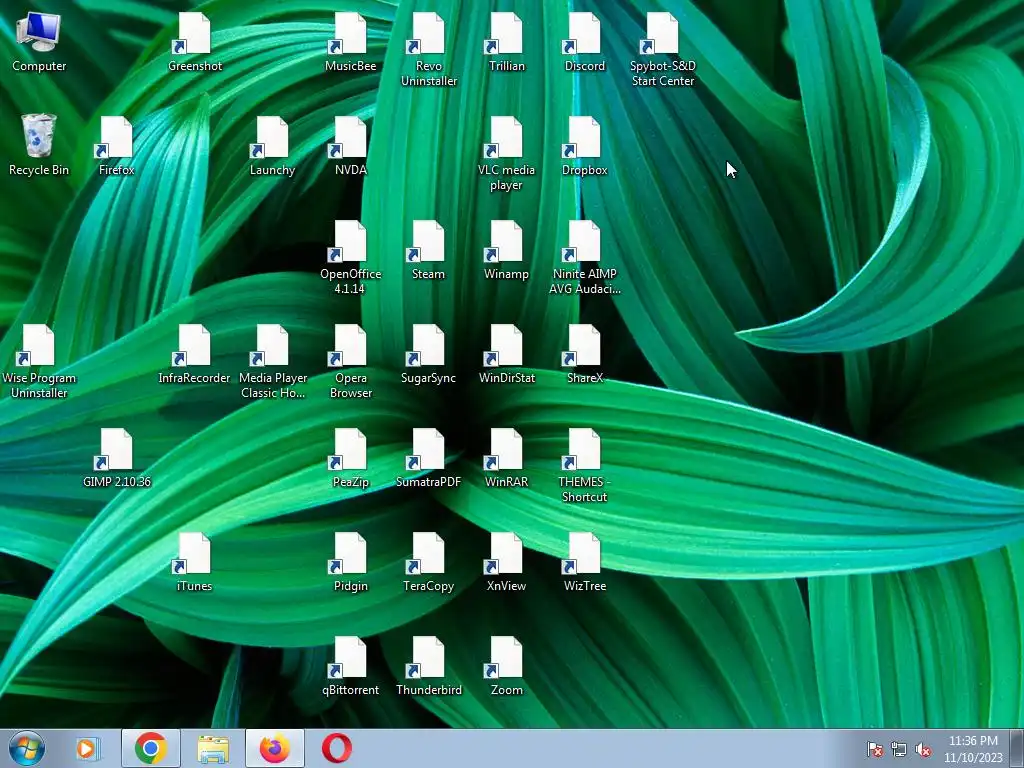Open the Windows Start menu
This screenshot has height=768, width=1024.
pos(27,748)
